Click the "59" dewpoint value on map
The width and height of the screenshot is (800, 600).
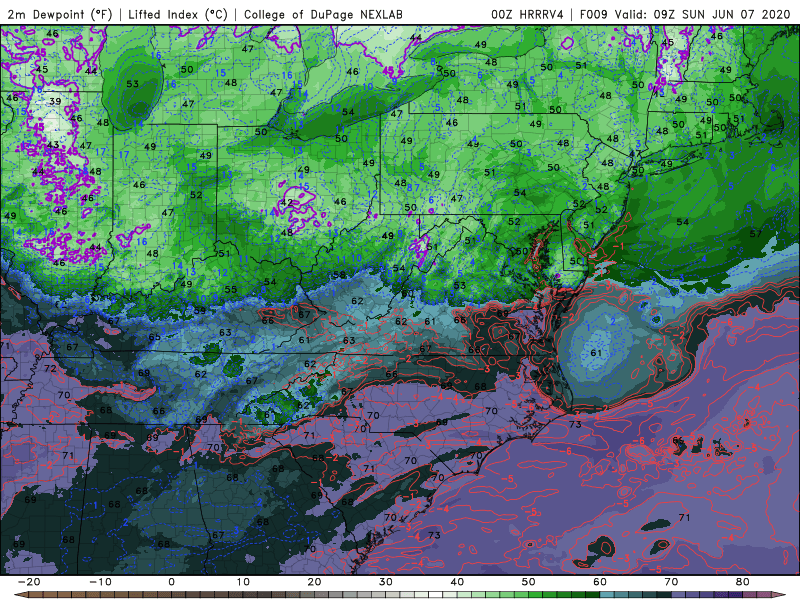pyautogui.click(x=199, y=310)
